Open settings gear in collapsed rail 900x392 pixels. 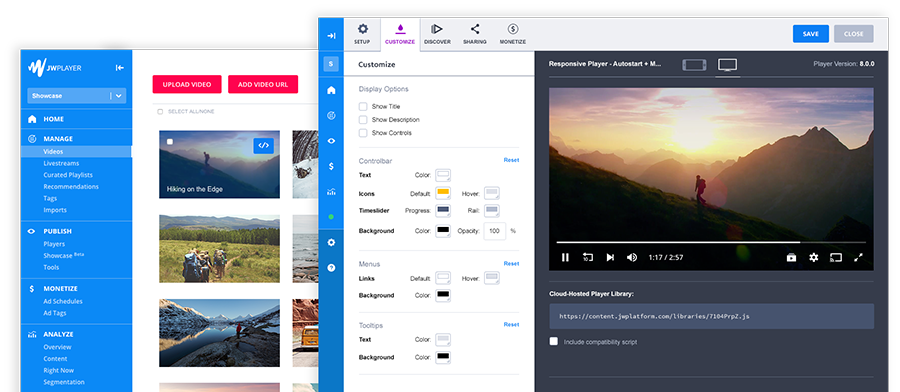[331, 242]
